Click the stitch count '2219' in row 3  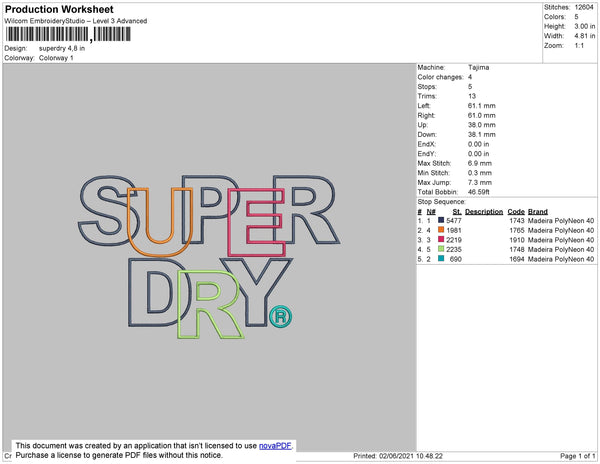coord(454,240)
